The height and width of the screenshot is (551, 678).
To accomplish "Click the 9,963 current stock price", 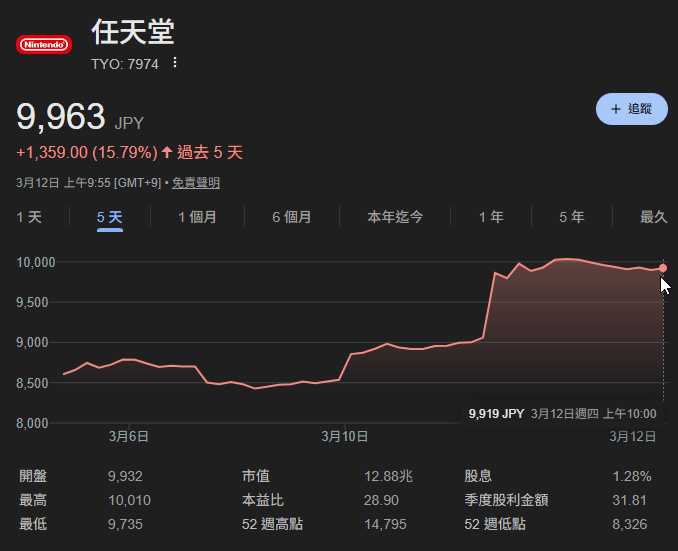I will pos(61,117).
